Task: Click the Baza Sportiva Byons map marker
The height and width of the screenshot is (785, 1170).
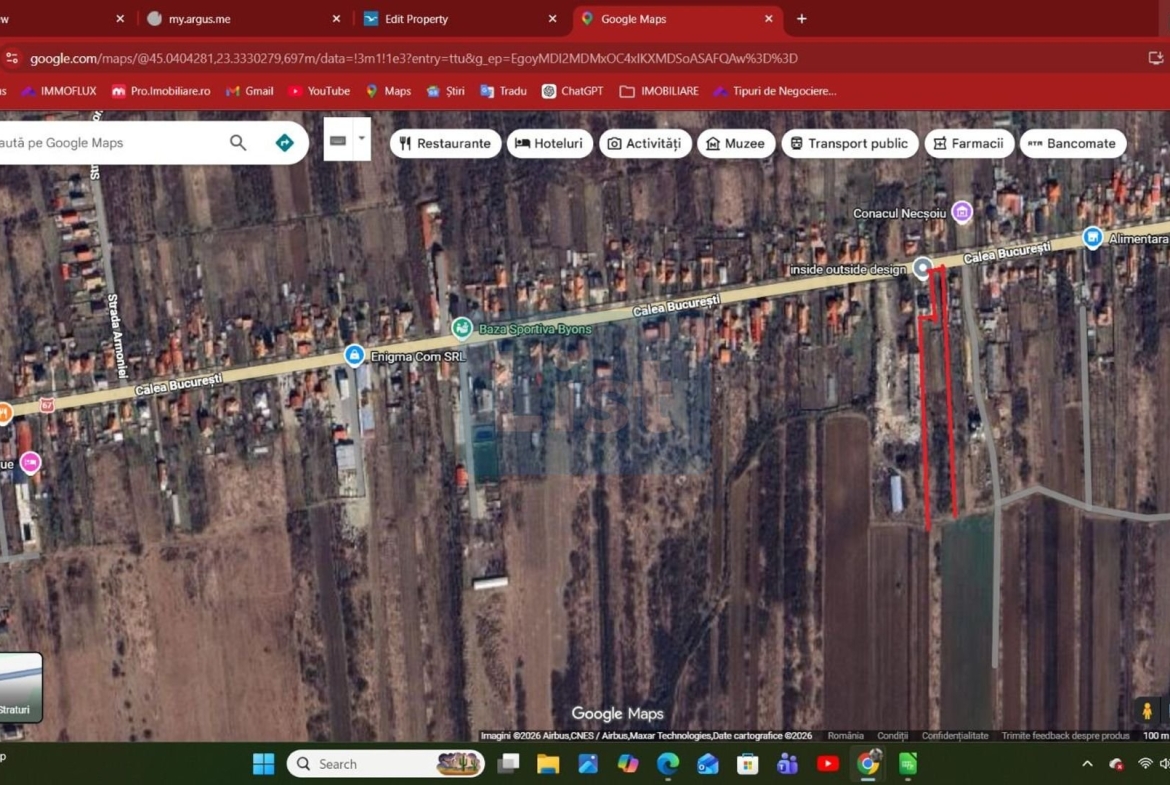Action: (461, 328)
